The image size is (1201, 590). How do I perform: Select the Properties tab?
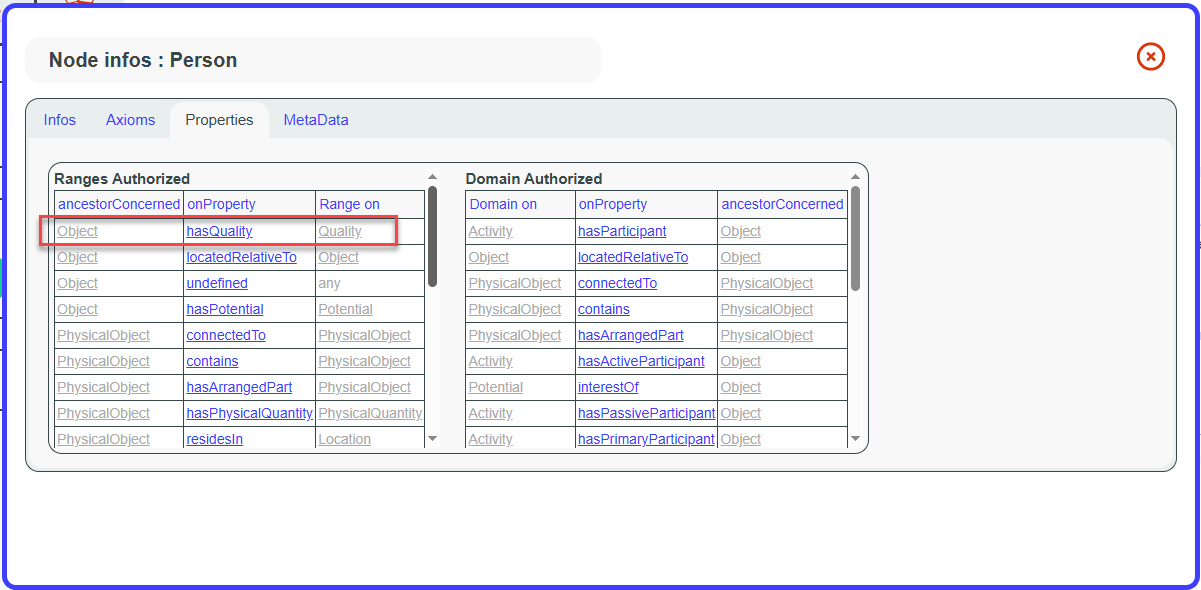point(219,120)
